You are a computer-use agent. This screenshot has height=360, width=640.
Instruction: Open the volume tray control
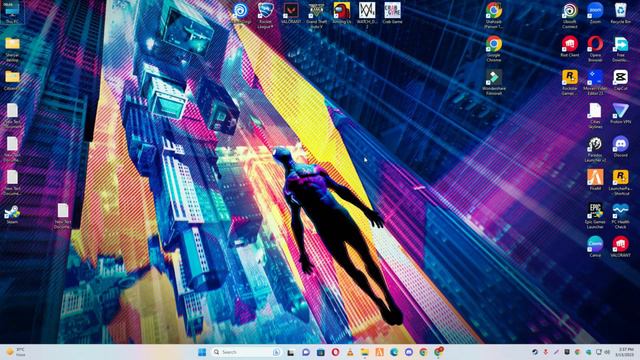(607, 352)
